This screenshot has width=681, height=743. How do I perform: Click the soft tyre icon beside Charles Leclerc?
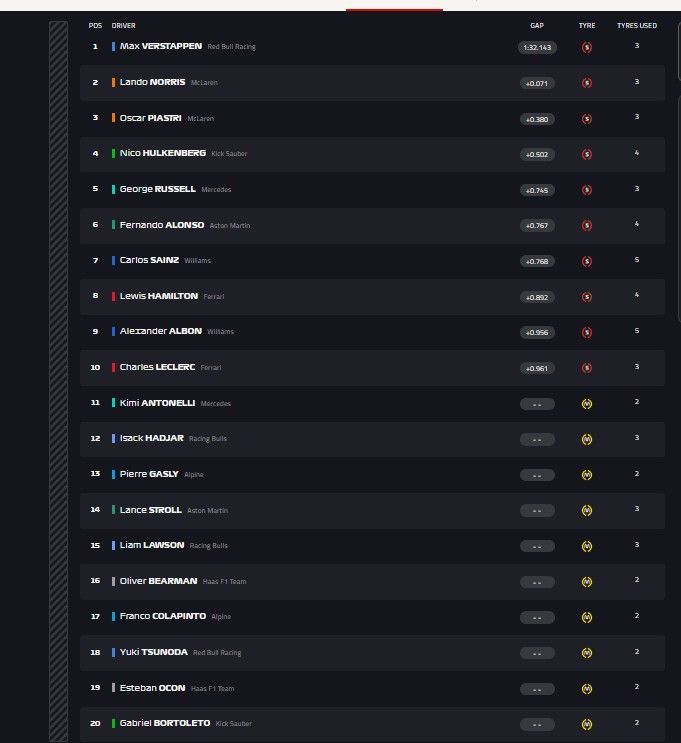coord(587,368)
